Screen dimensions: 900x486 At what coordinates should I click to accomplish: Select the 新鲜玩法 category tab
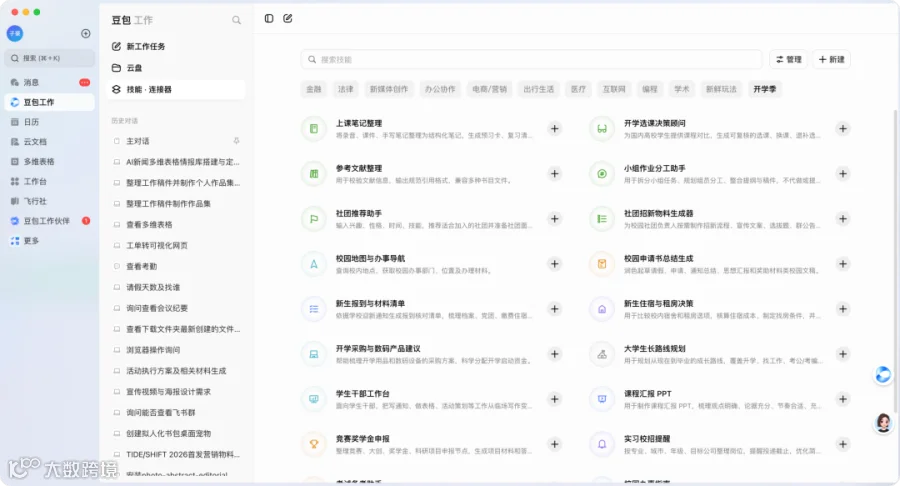coord(721,89)
